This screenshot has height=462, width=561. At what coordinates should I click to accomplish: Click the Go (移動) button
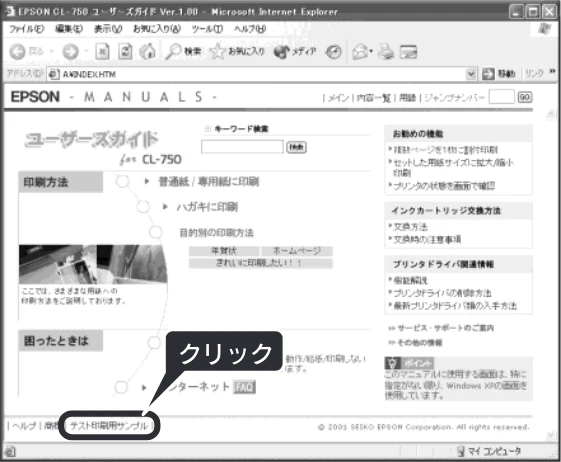pyautogui.click(x=499, y=74)
